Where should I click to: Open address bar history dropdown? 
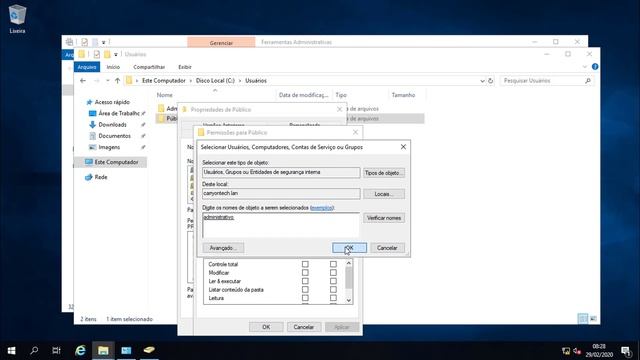(482, 81)
